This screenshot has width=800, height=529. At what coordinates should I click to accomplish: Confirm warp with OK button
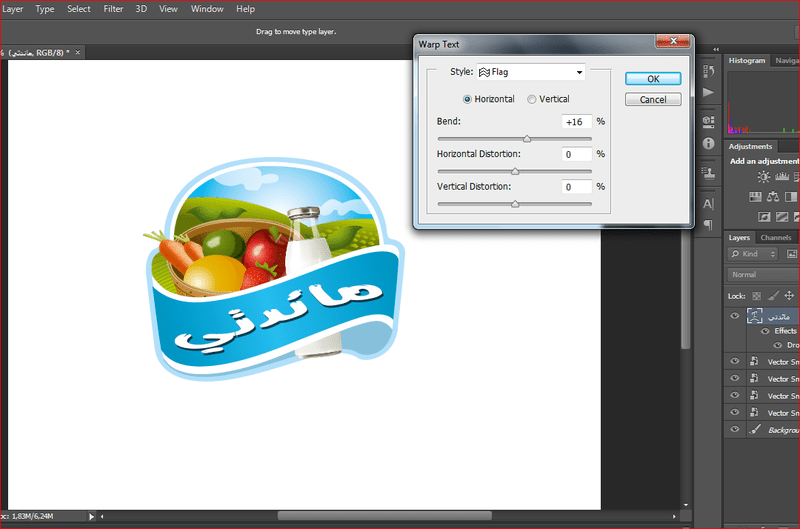pyautogui.click(x=653, y=79)
